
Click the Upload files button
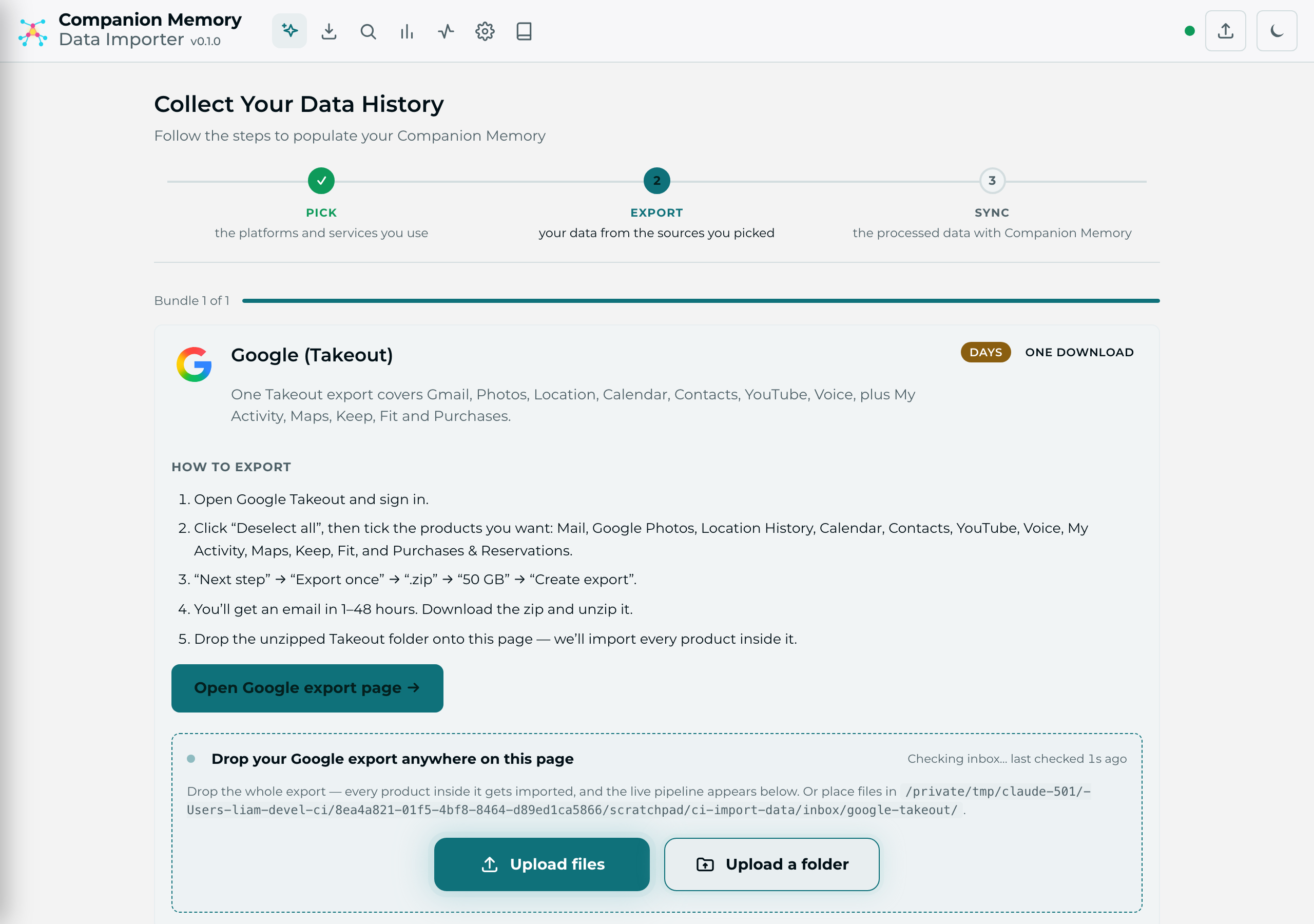click(x=542, y=864)
